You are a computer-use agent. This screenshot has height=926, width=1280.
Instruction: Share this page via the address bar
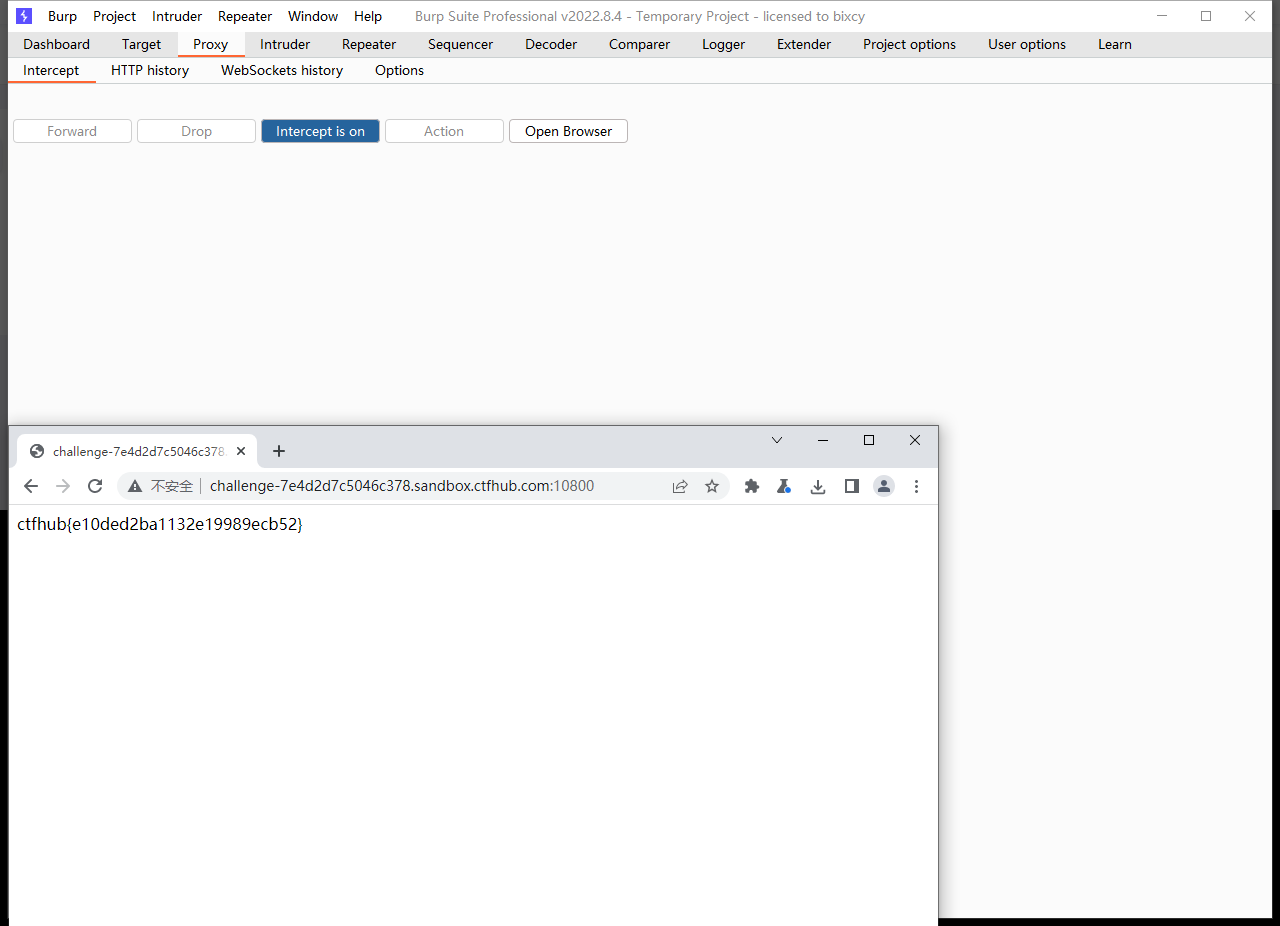(680, 486)
